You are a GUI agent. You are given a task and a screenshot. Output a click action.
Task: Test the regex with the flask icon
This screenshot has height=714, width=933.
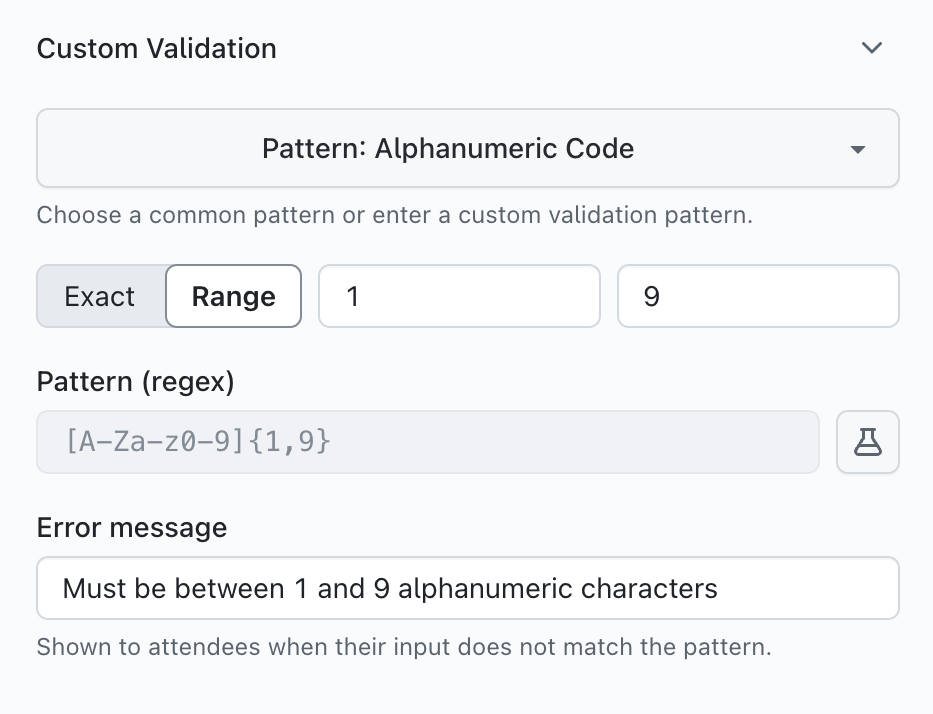[867, 442]
